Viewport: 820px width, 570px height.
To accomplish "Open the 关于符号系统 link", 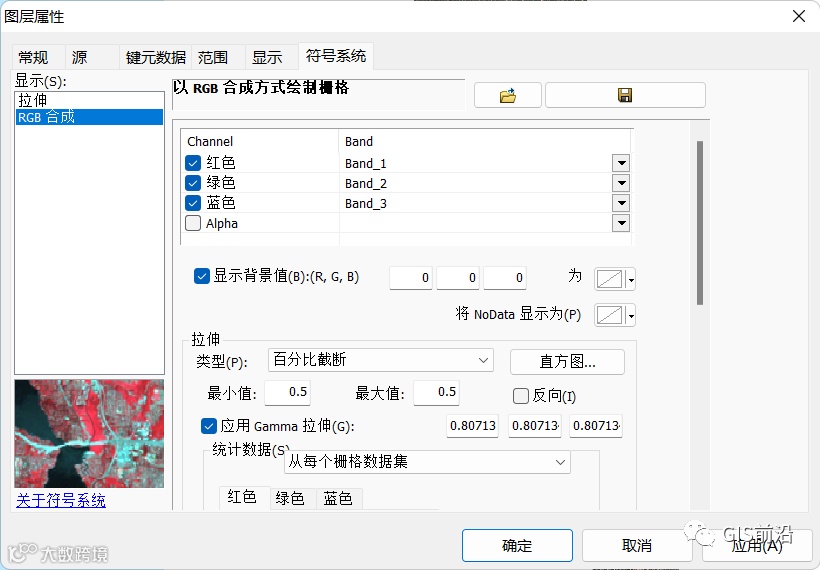I will (x=61, y=500).
